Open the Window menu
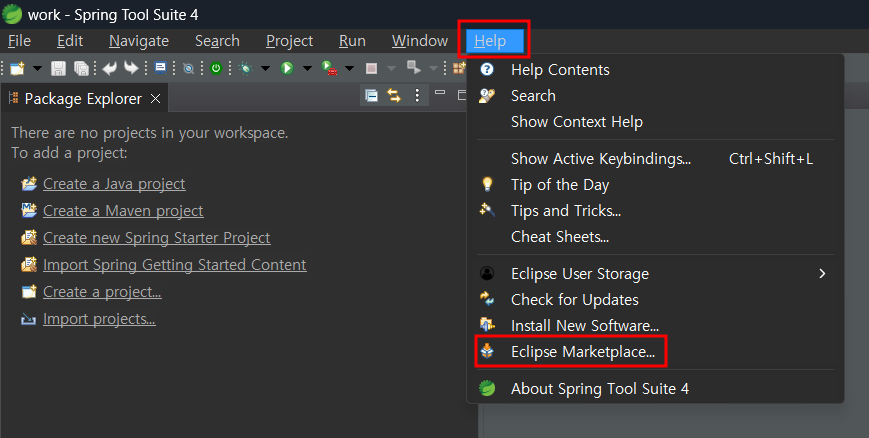 point(420,41)
